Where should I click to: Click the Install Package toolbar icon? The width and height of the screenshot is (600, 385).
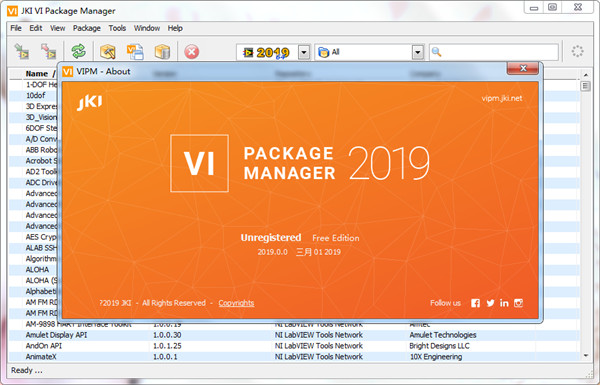click(x=22, y=51)
